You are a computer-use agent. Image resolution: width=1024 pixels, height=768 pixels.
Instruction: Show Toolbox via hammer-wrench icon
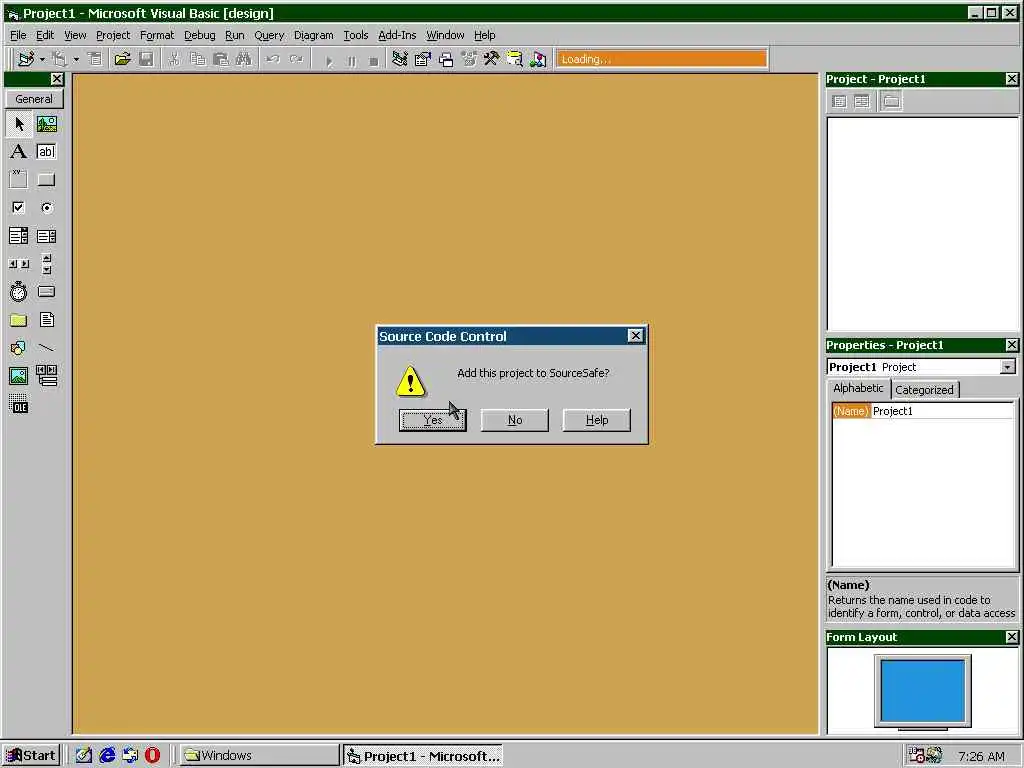click(492, 59)
